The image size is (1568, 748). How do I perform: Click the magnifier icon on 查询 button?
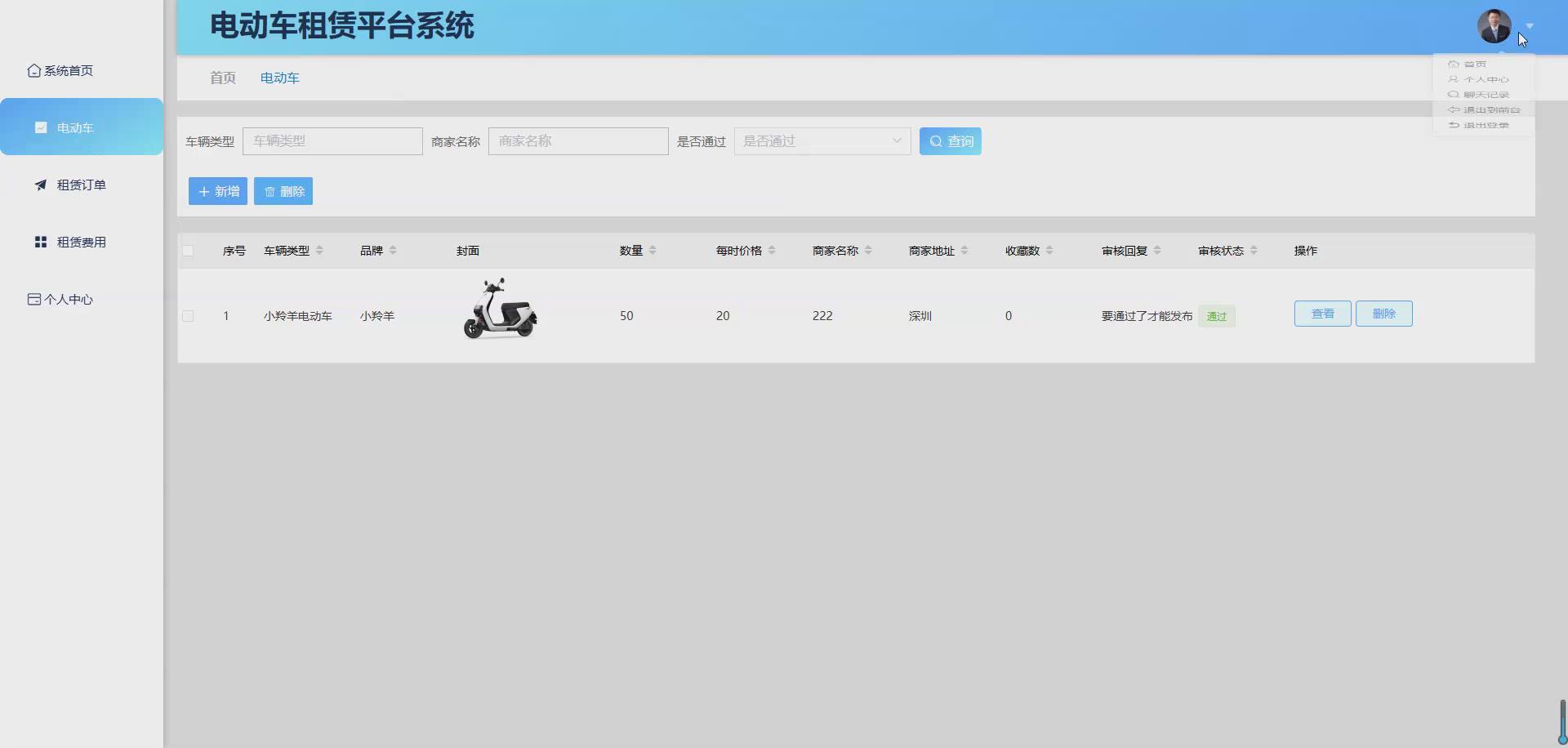pos(936,140)
